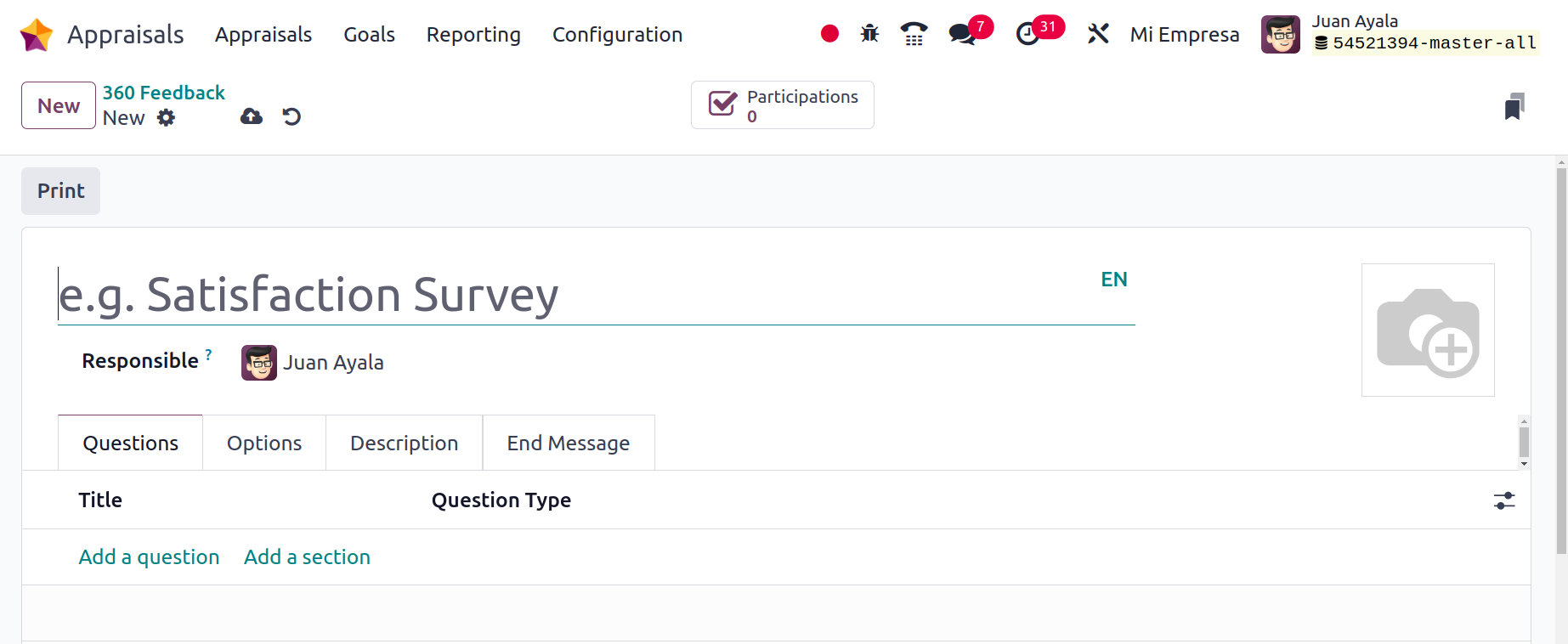1568x644 pixels.
Task: Click the discard changes undo icon
Action: click(292, 116)
